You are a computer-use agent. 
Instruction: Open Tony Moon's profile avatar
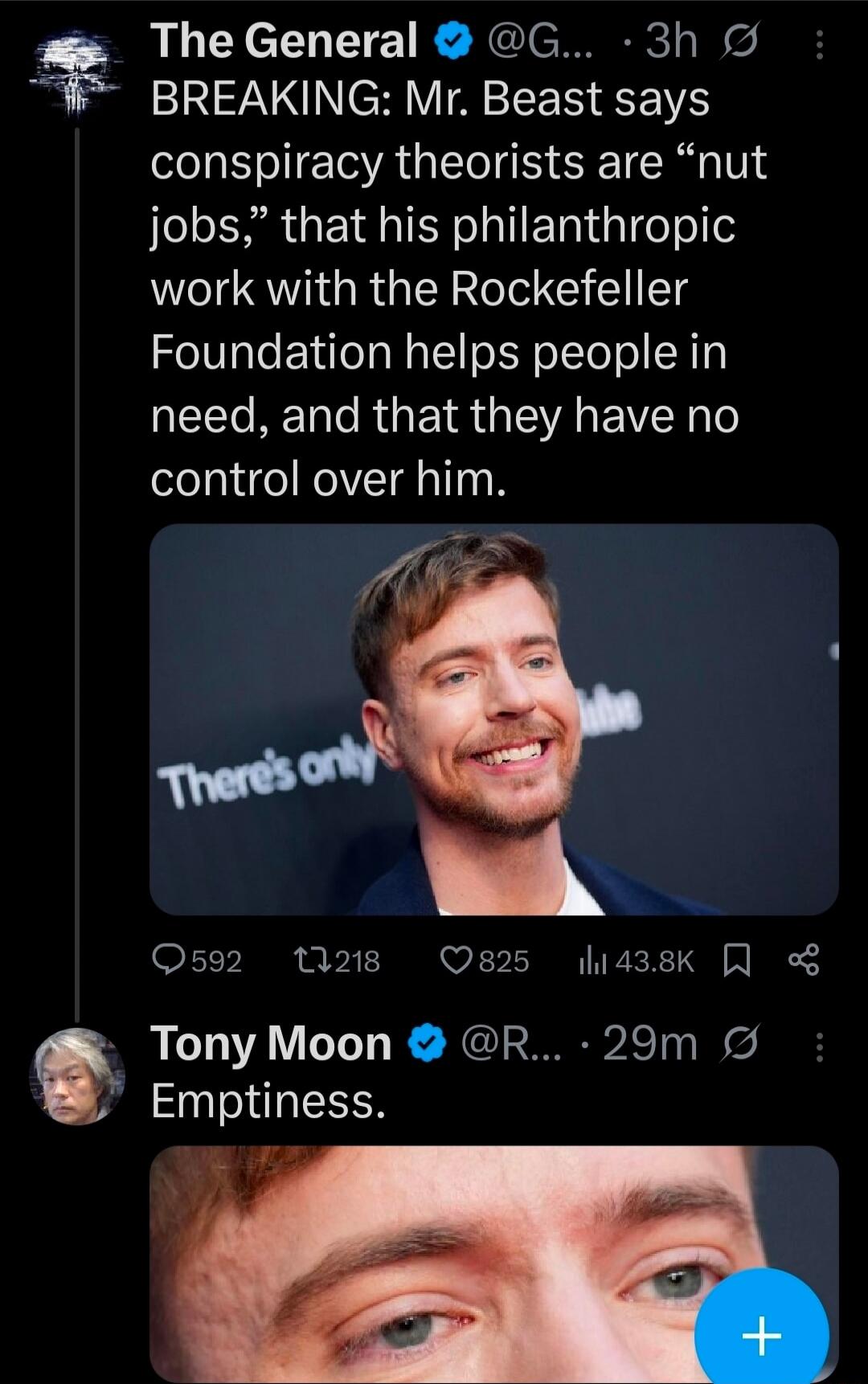pos(77,1076)
